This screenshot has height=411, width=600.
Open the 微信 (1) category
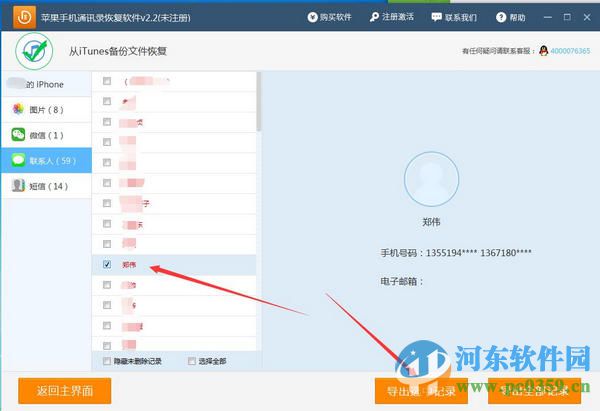[46, 135]
